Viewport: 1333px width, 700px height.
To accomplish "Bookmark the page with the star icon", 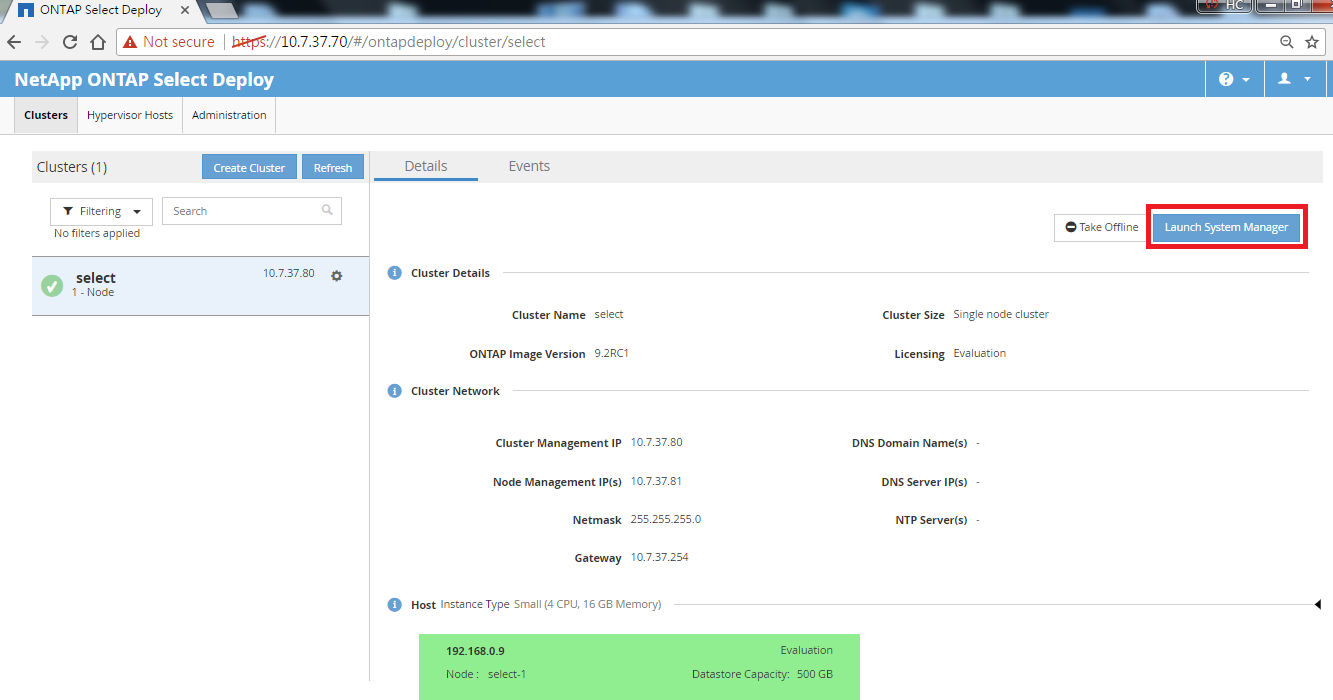I will point(1312,42).
